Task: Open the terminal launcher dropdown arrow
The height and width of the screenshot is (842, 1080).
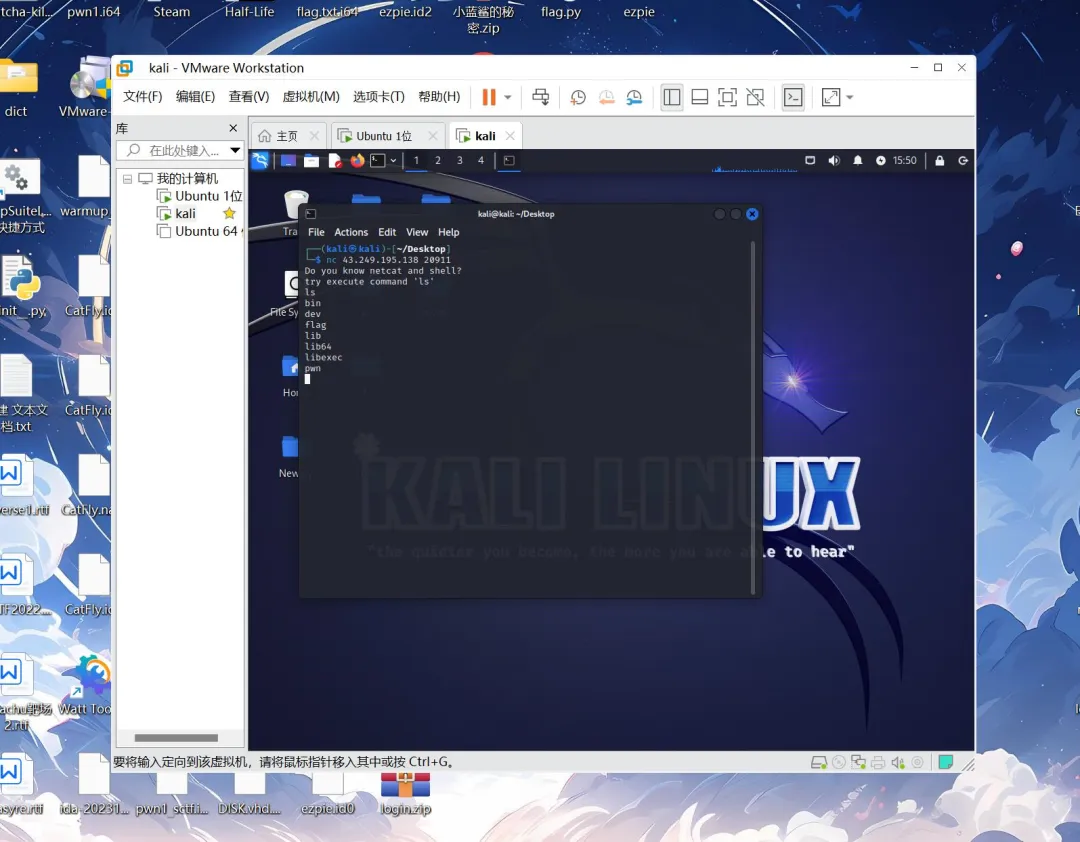Action: point(393,161)
